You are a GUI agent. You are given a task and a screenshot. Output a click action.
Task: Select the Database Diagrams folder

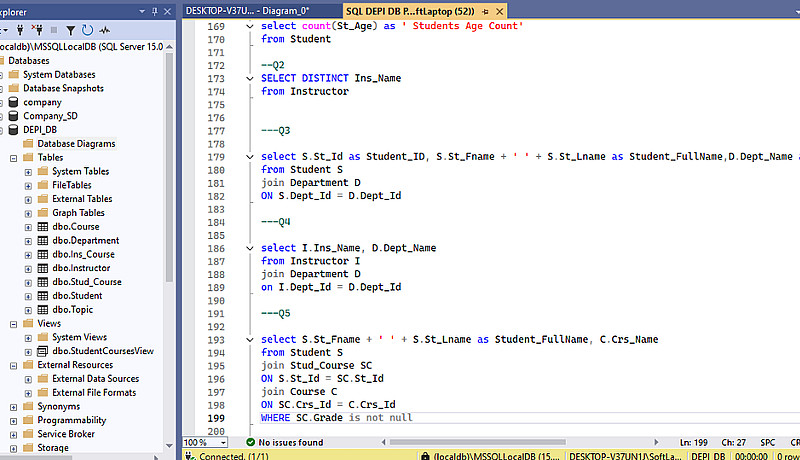pyautogui.click(x=76, y=144)
